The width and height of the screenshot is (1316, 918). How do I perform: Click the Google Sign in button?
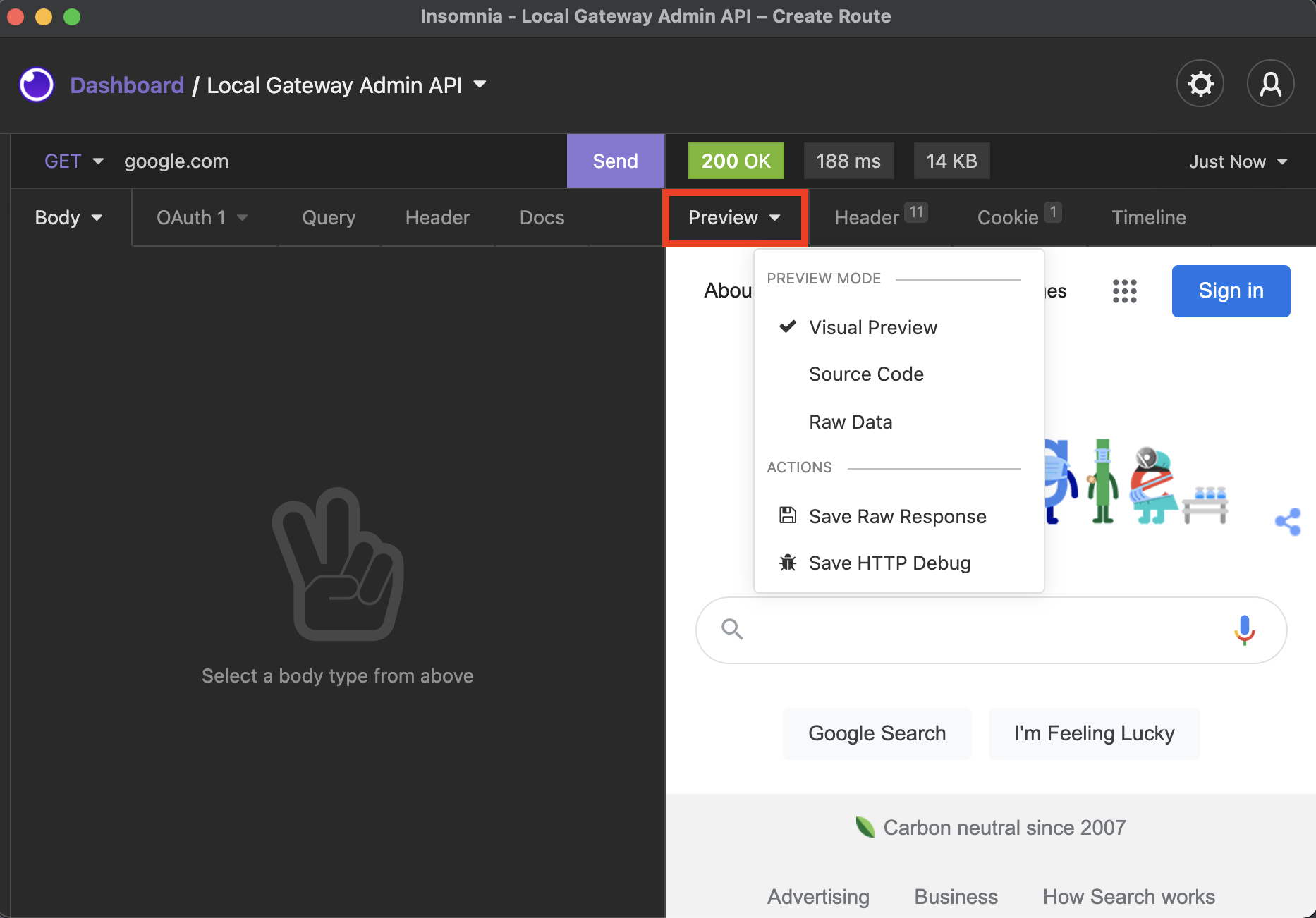[1231, 290]
